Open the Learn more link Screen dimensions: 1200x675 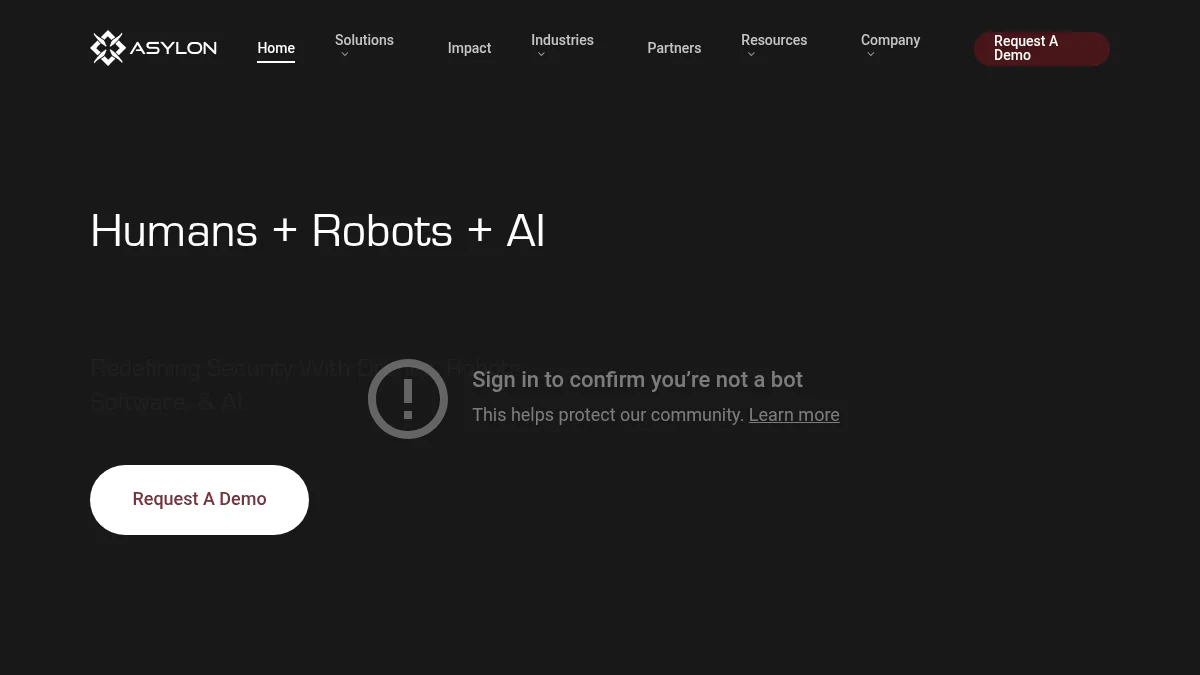tap(794, 414)
